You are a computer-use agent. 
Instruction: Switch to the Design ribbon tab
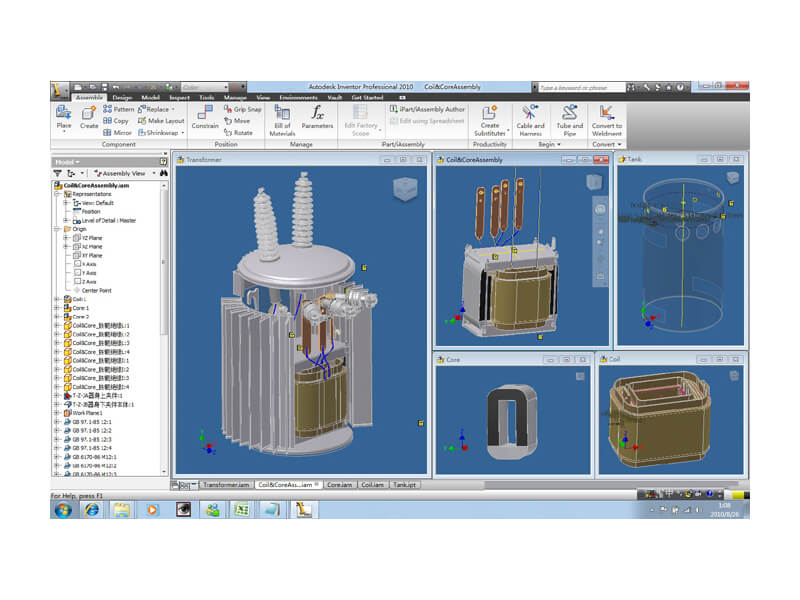(x=122, y=97)
